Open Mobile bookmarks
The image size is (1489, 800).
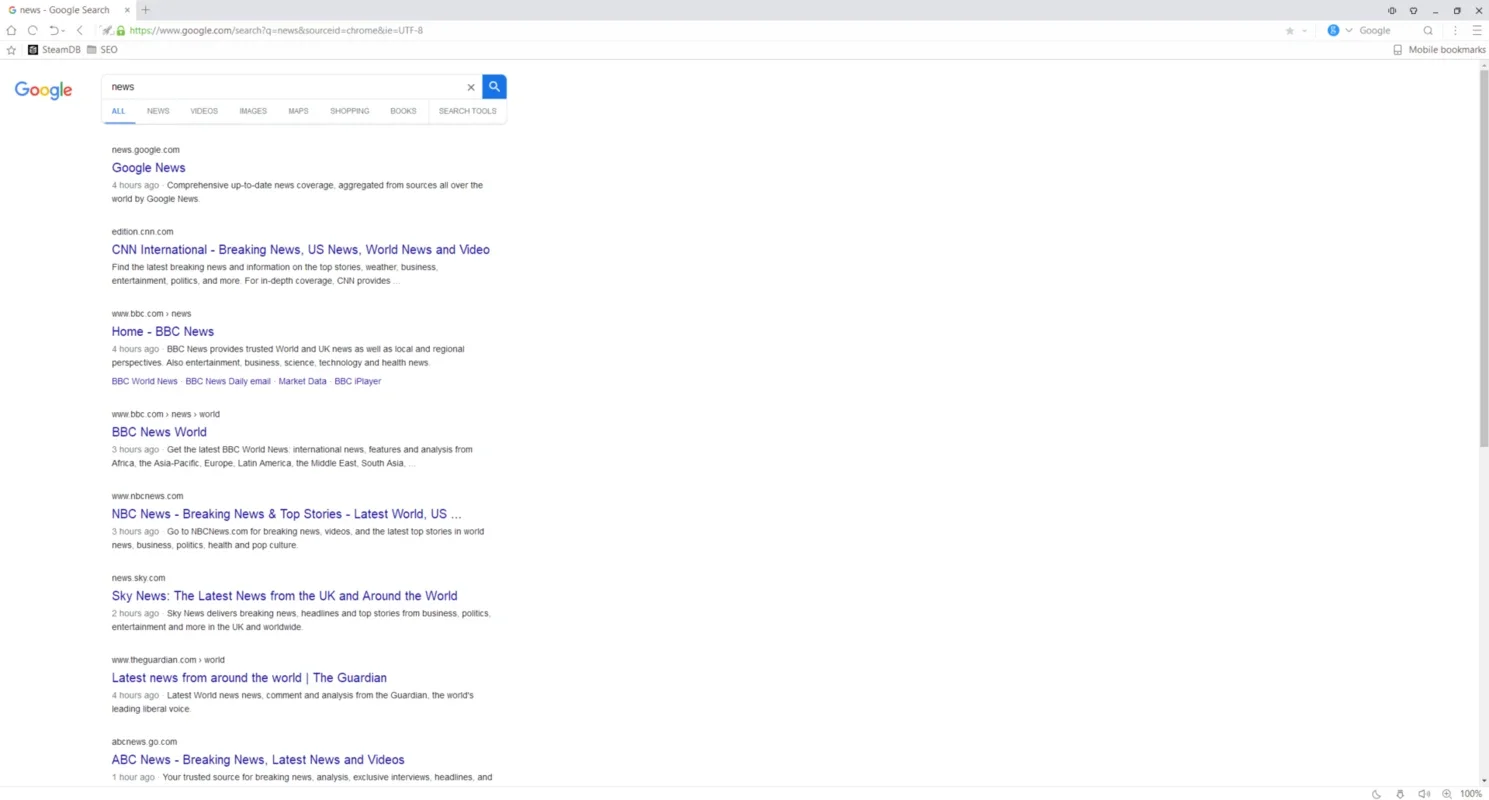pos(1439,49)
